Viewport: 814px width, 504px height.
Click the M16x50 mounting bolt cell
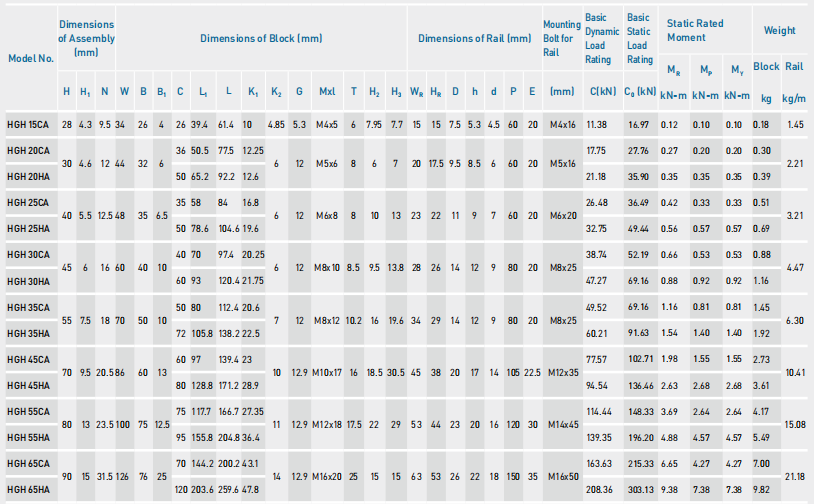[x=562, y=477]
